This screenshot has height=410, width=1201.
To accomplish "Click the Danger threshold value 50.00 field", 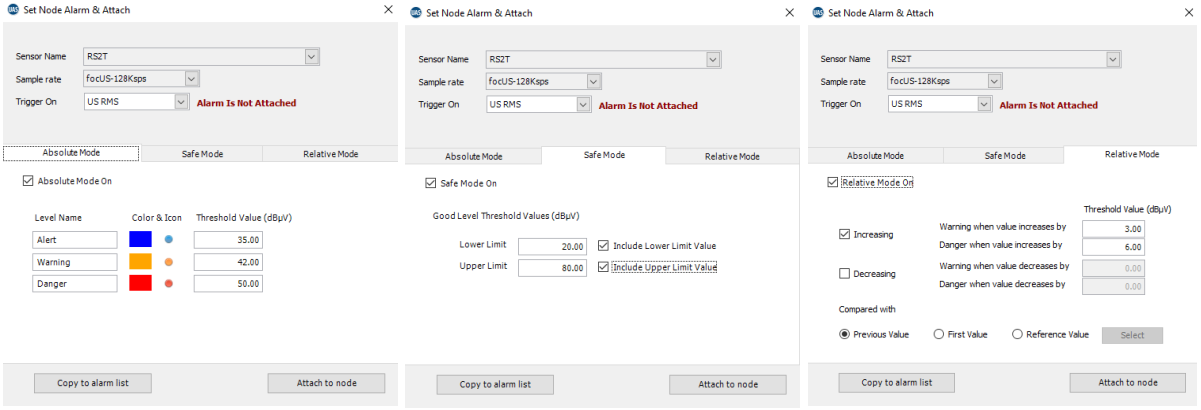I will (228, 284).
